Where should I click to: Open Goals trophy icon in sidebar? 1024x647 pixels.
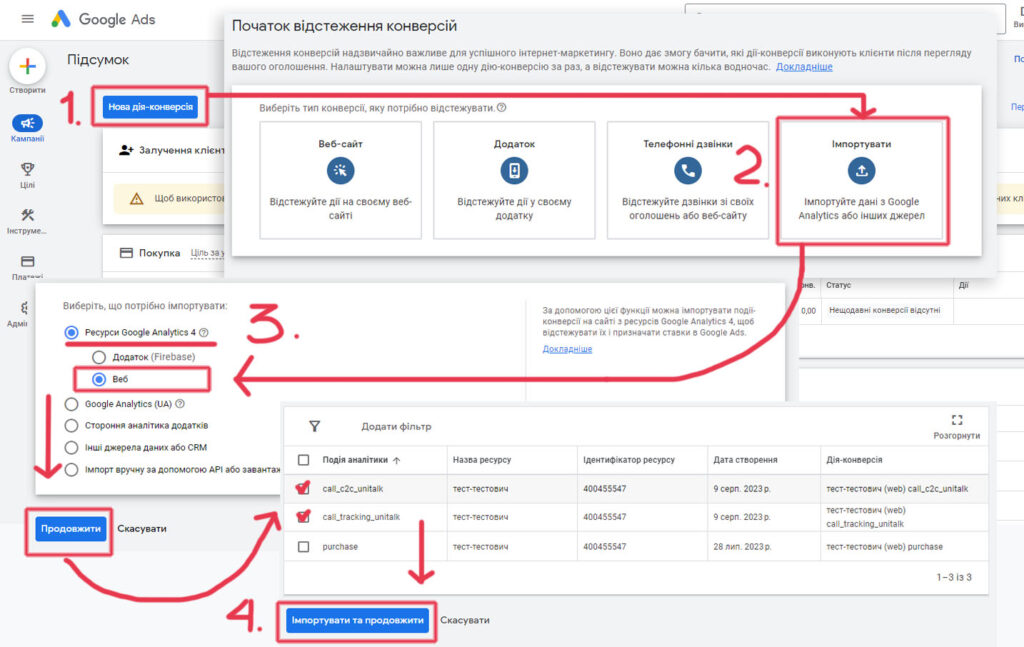pyautogui.click(x=27, y=170)
